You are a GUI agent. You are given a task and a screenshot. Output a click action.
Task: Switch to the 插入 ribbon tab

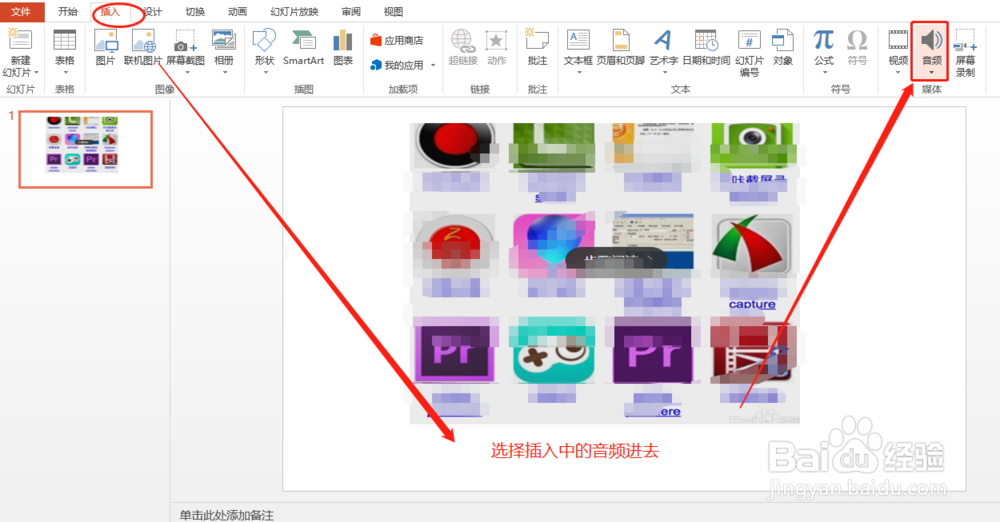click(x=110, y=11)
